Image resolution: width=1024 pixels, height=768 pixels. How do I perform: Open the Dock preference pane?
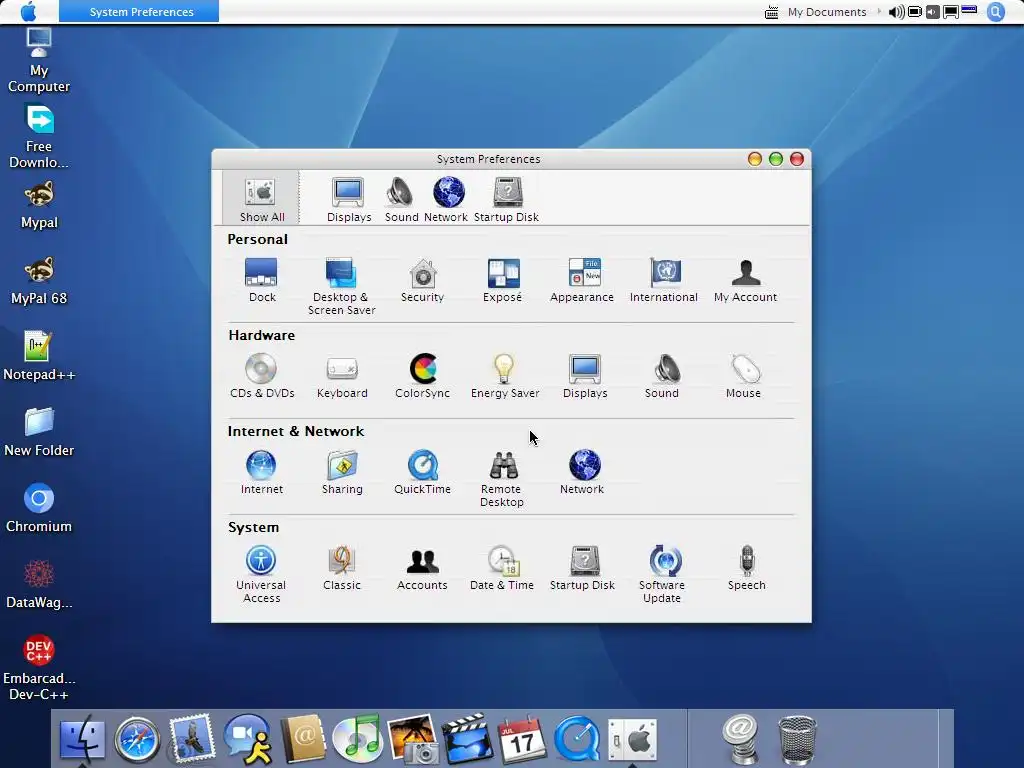(x=261, y=280)
